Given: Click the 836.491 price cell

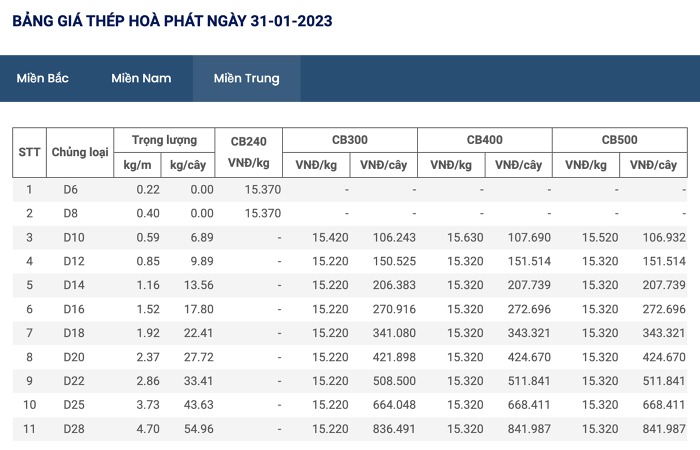Looking at the screenshot, I should [x=395, y=429].
